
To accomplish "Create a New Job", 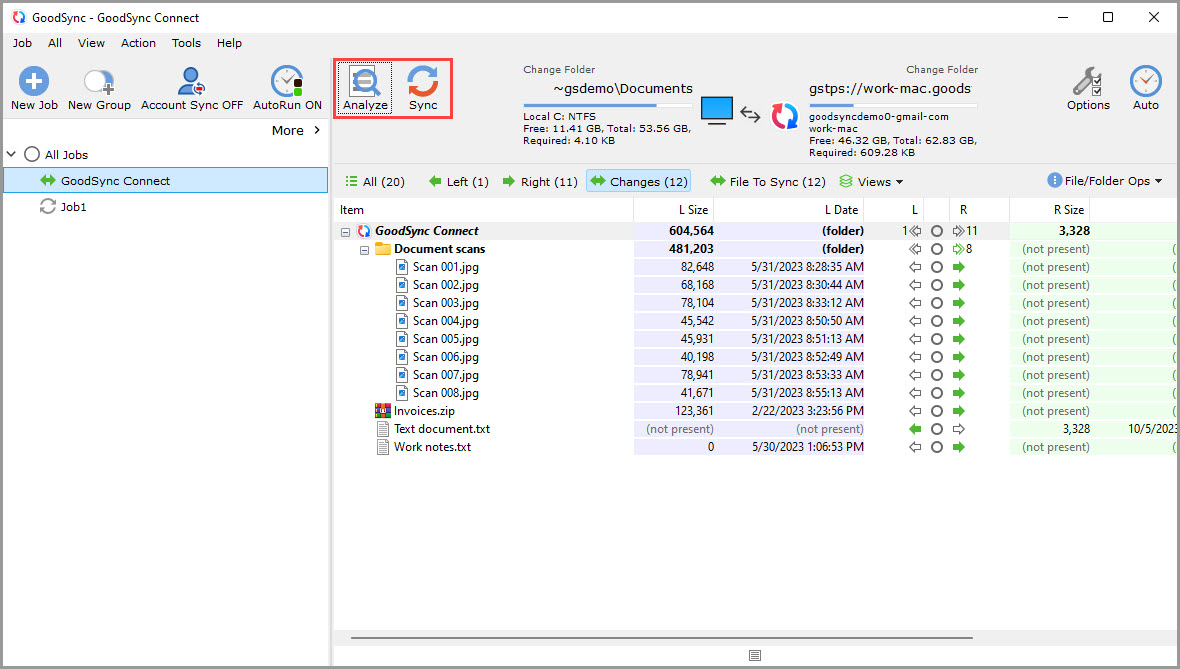I will [33, 86].
